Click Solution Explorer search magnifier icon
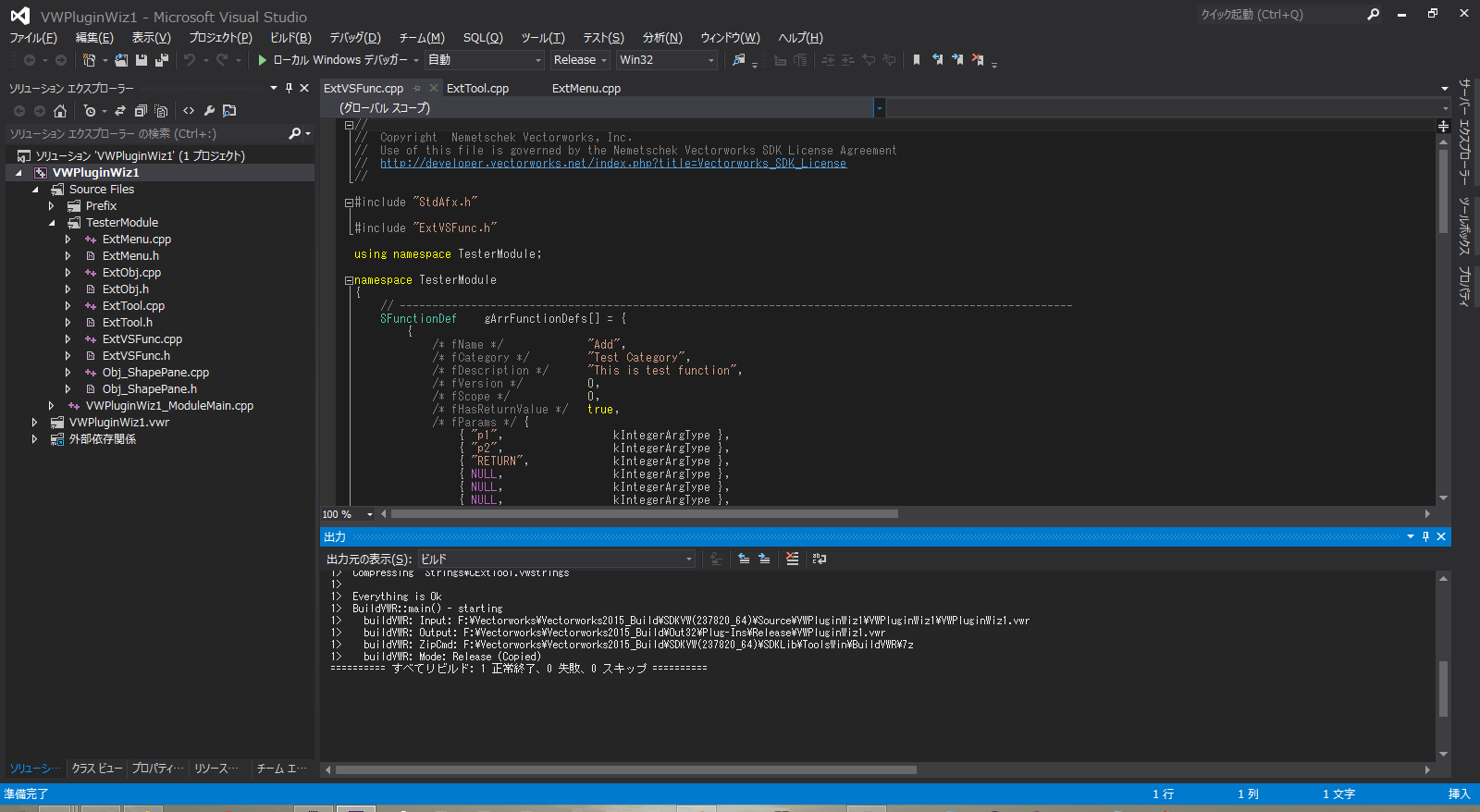The image size is (1480, 812). pyautogui.click(x=295, y=134)
